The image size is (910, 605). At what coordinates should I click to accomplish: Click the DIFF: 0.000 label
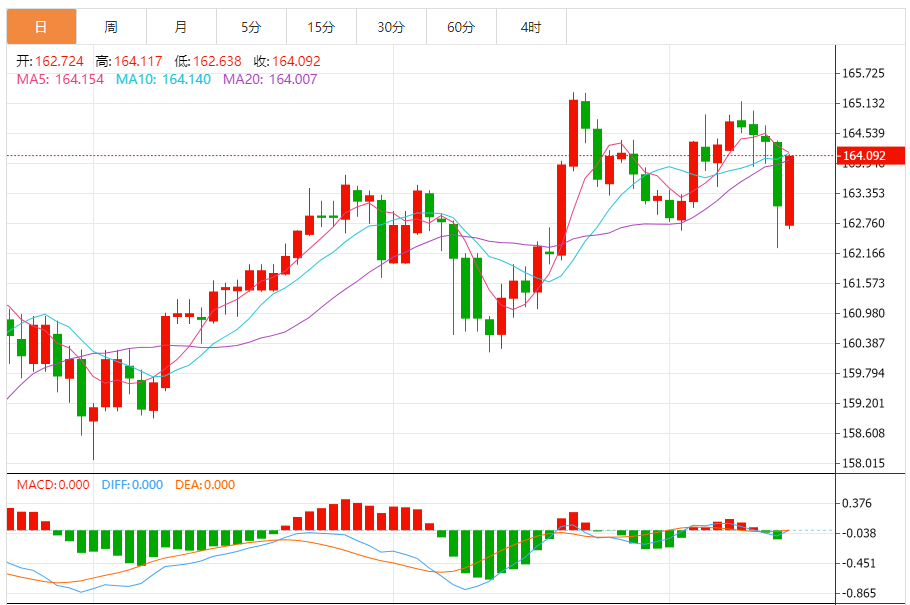[x=132, y=485]
